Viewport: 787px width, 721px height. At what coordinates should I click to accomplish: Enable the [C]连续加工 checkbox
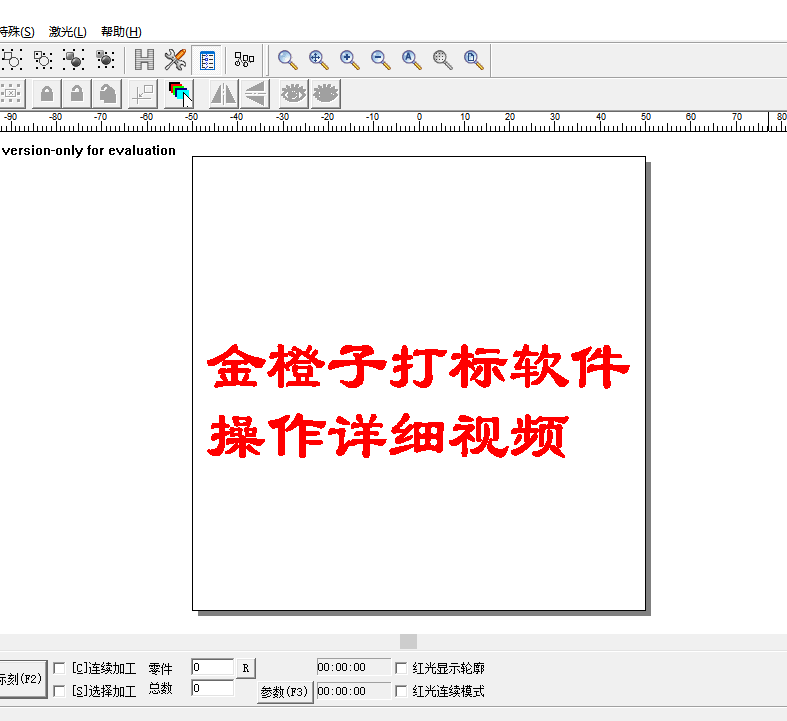click(59, 668)
